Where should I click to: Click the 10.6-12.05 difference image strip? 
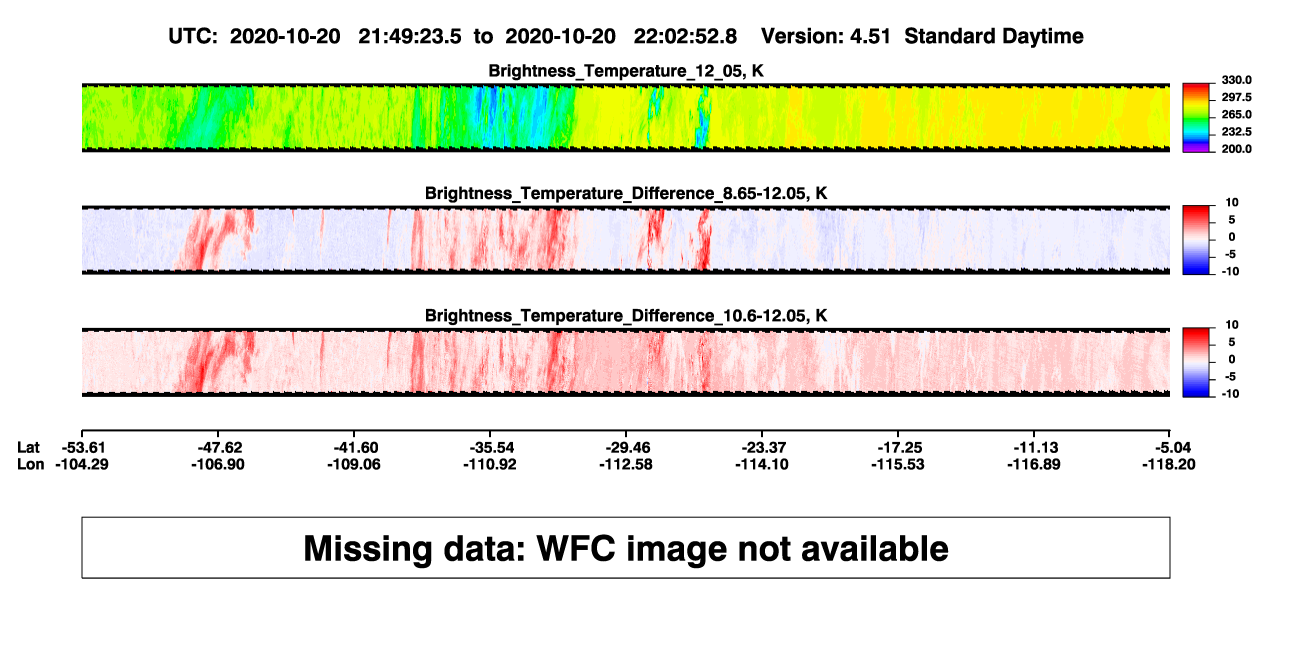[x=626, y=362]
